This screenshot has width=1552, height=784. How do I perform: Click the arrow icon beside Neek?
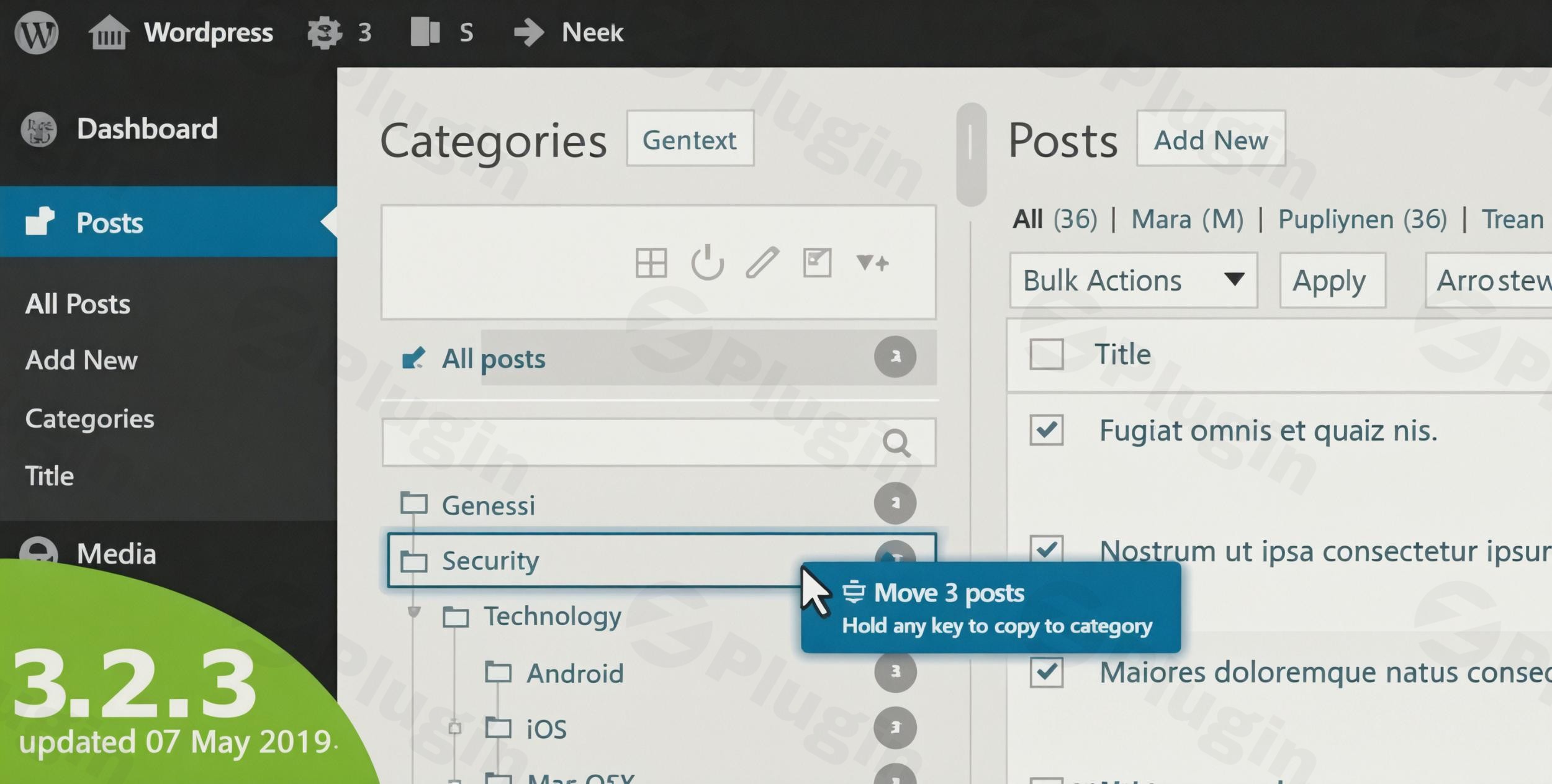pyautogui.click(x=529, y=32)
